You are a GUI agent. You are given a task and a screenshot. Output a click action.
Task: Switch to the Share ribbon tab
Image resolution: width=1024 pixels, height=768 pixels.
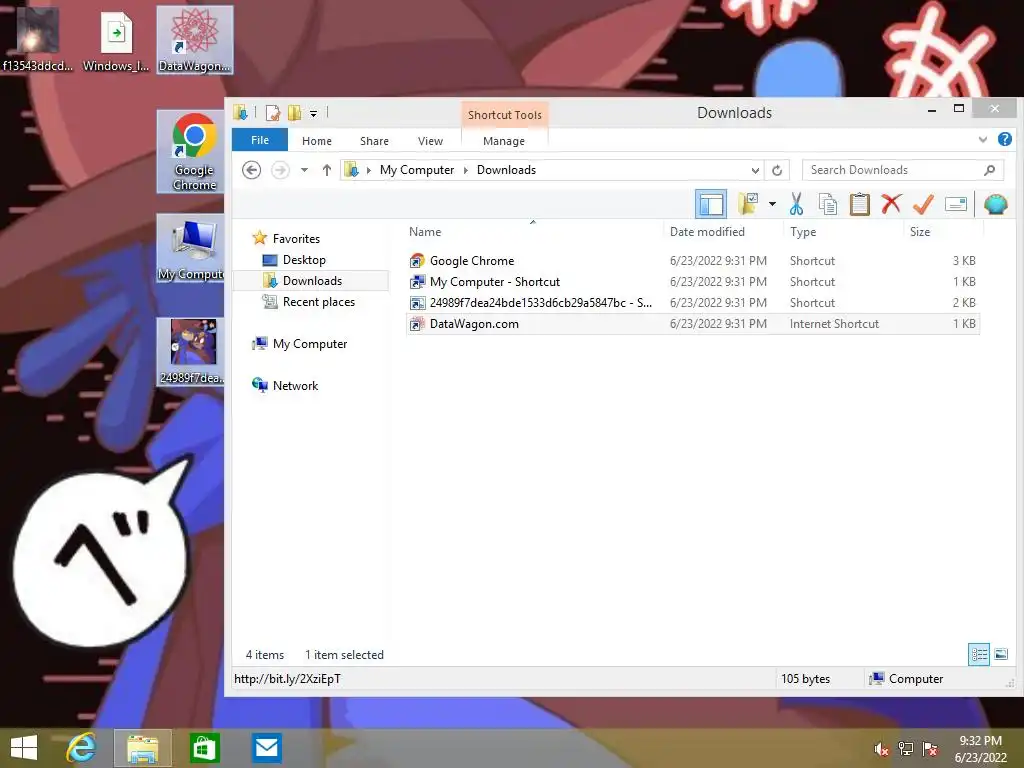(x=374, y=141)
